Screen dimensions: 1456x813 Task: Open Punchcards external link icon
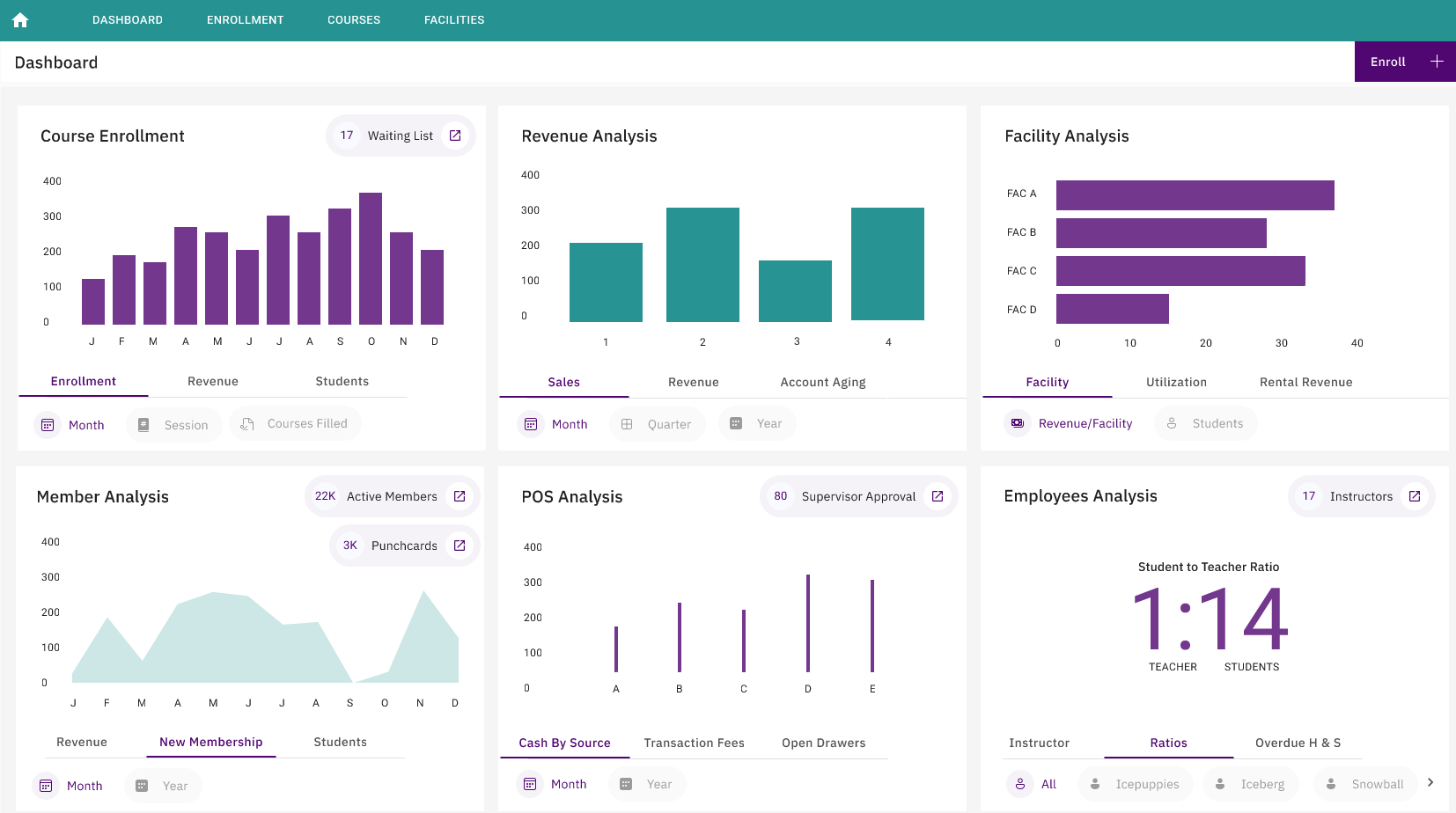click(x=460, y=546)
